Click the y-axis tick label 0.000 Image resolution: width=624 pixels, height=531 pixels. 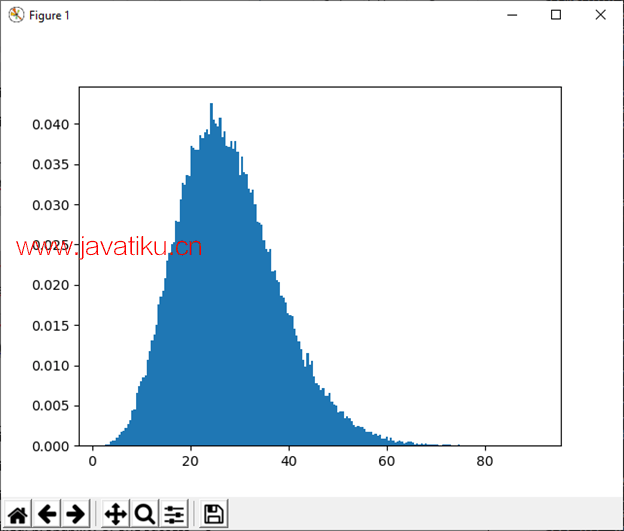51,447
